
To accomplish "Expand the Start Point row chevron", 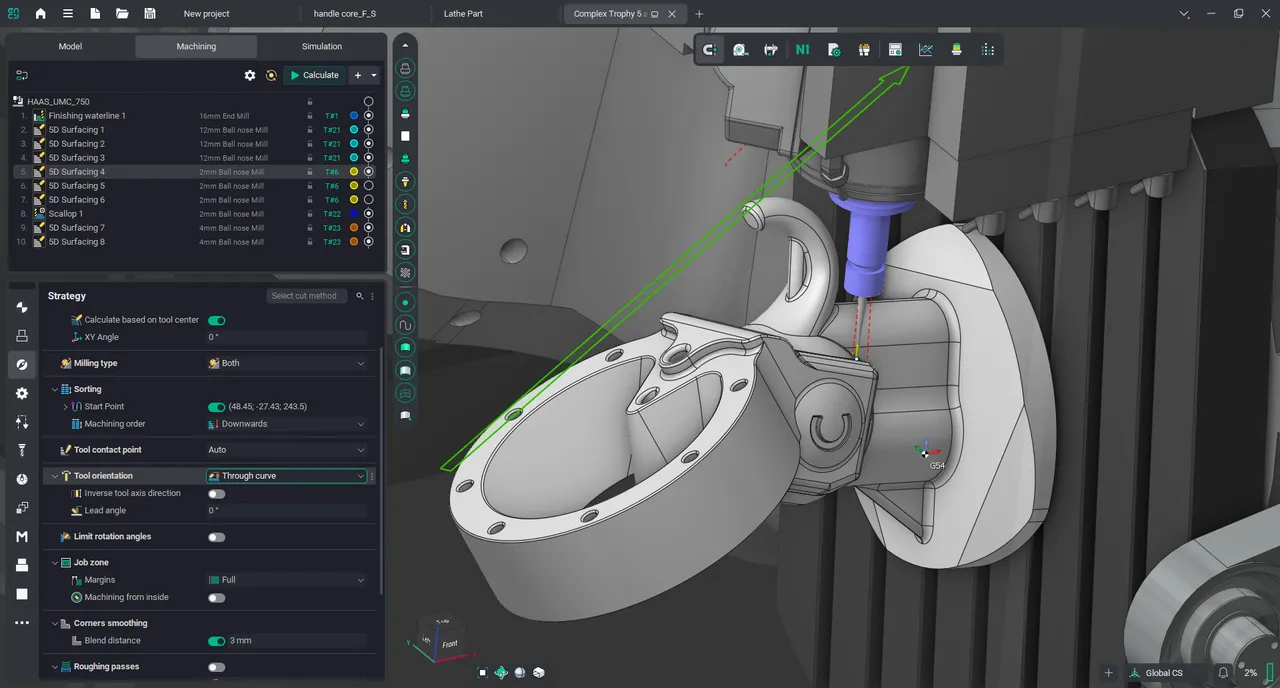I will (66, 407).
